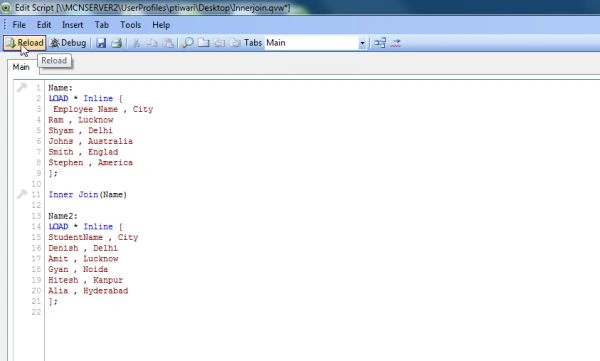Click the wrench marker on line 11

click(x=22, y=194)
